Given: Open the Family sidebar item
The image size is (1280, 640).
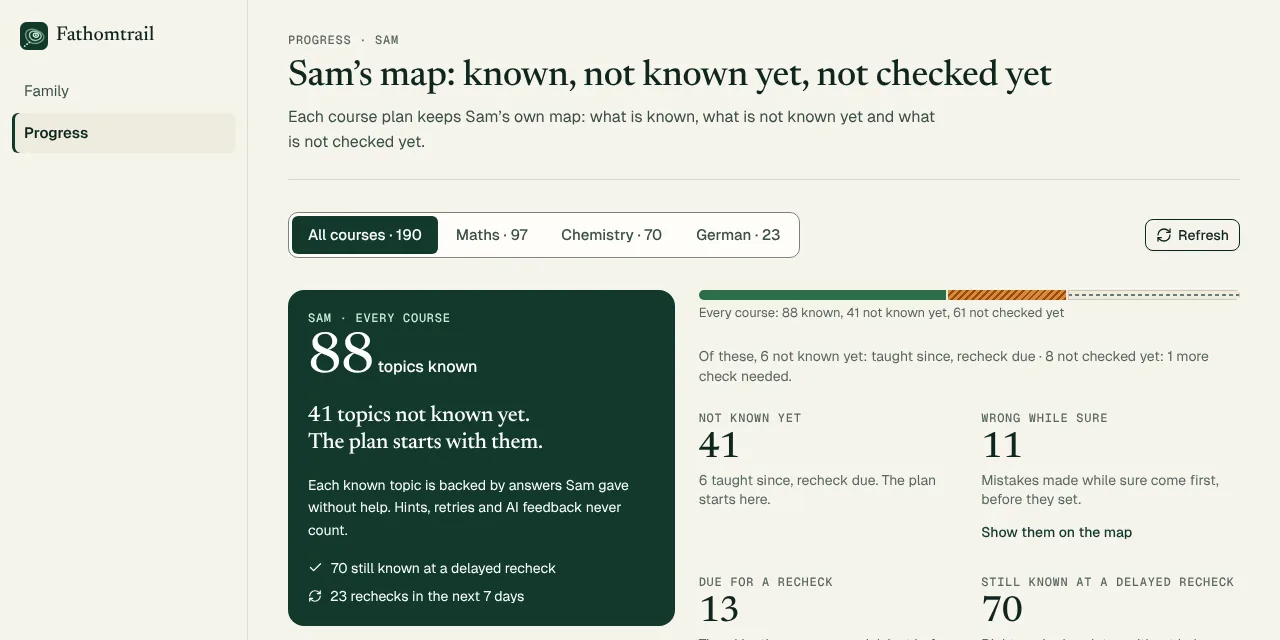Looking at the screenshot, I should [124, 91].
